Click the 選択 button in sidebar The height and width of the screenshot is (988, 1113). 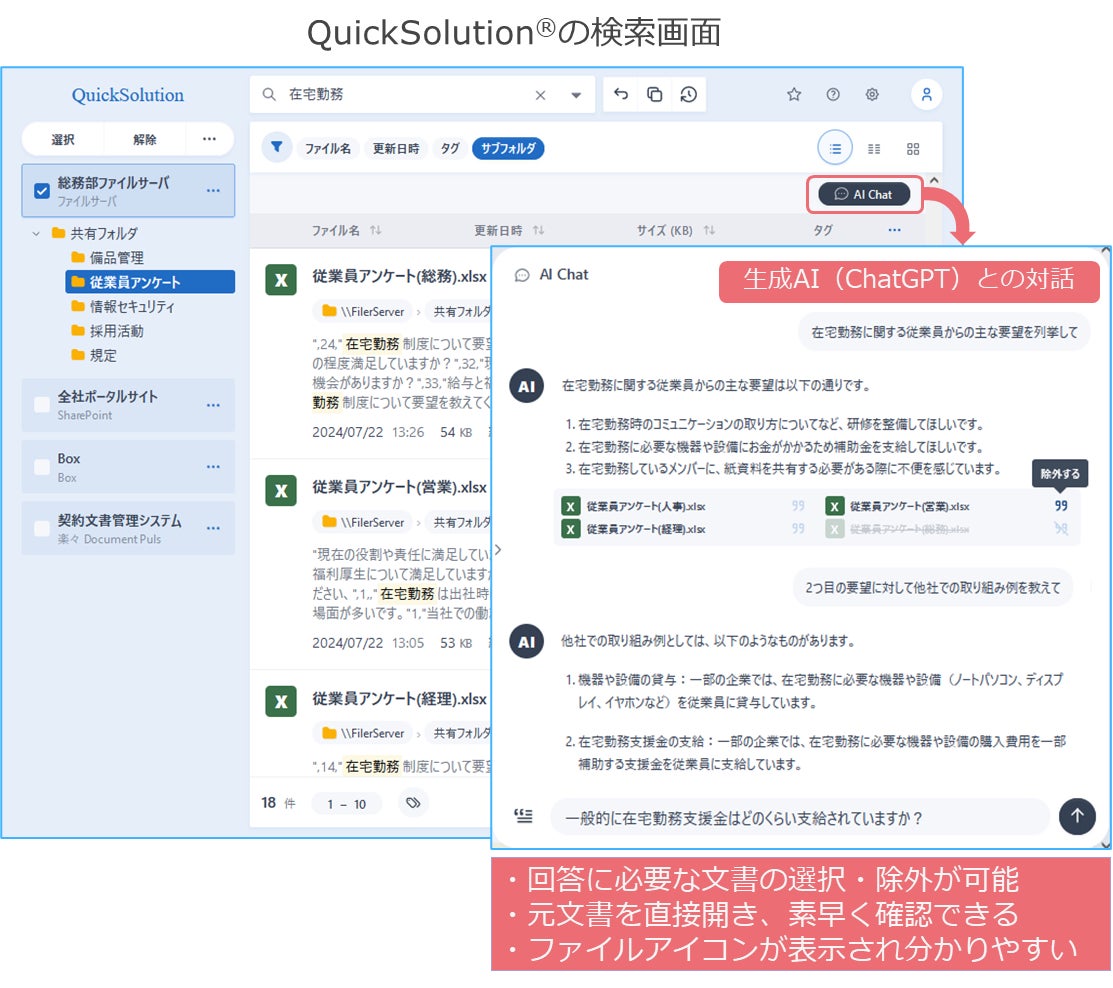pyautogui.click(x=62, y=140)
